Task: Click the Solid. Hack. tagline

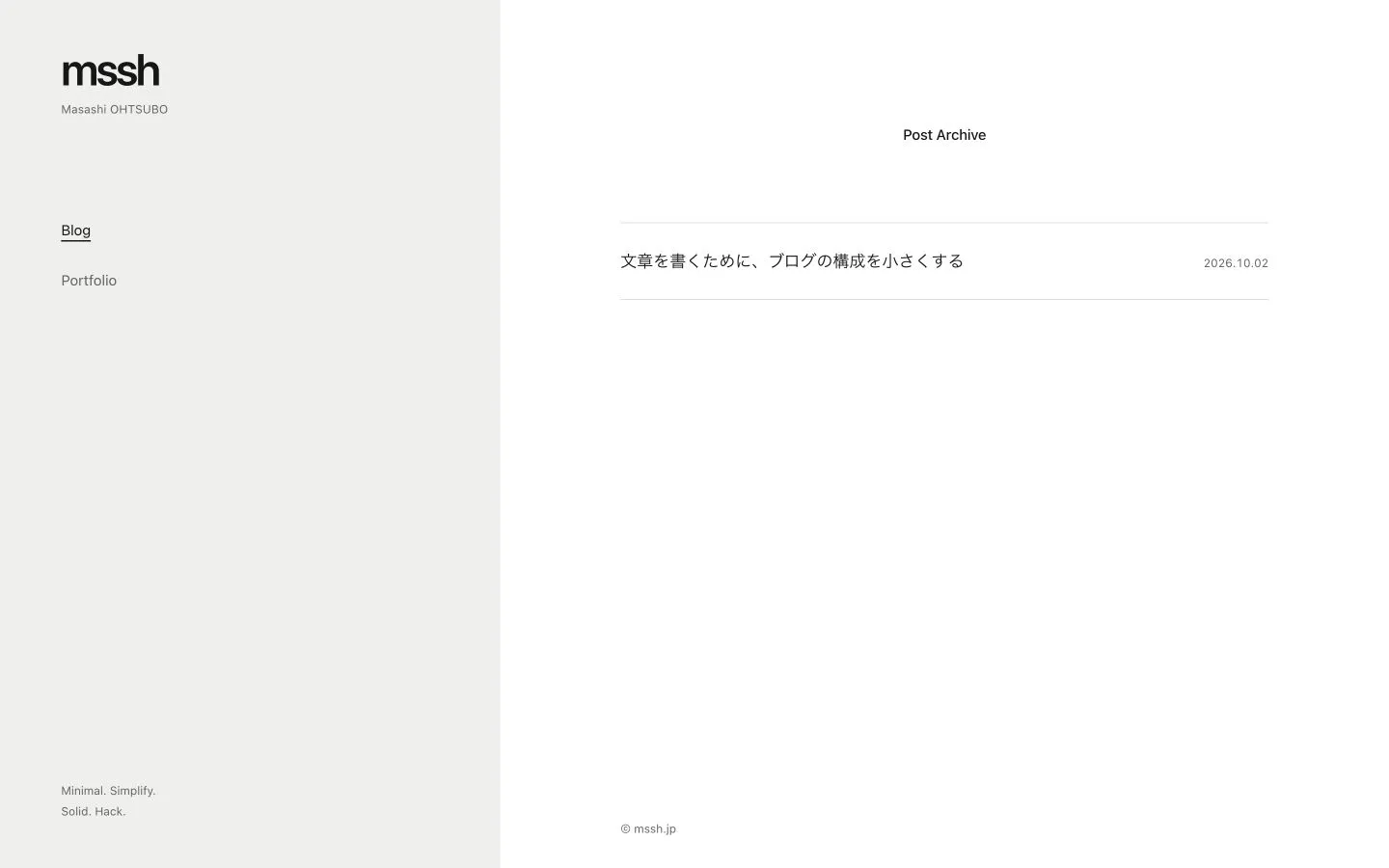Action: pyautogui.click(x=94, y=811)
